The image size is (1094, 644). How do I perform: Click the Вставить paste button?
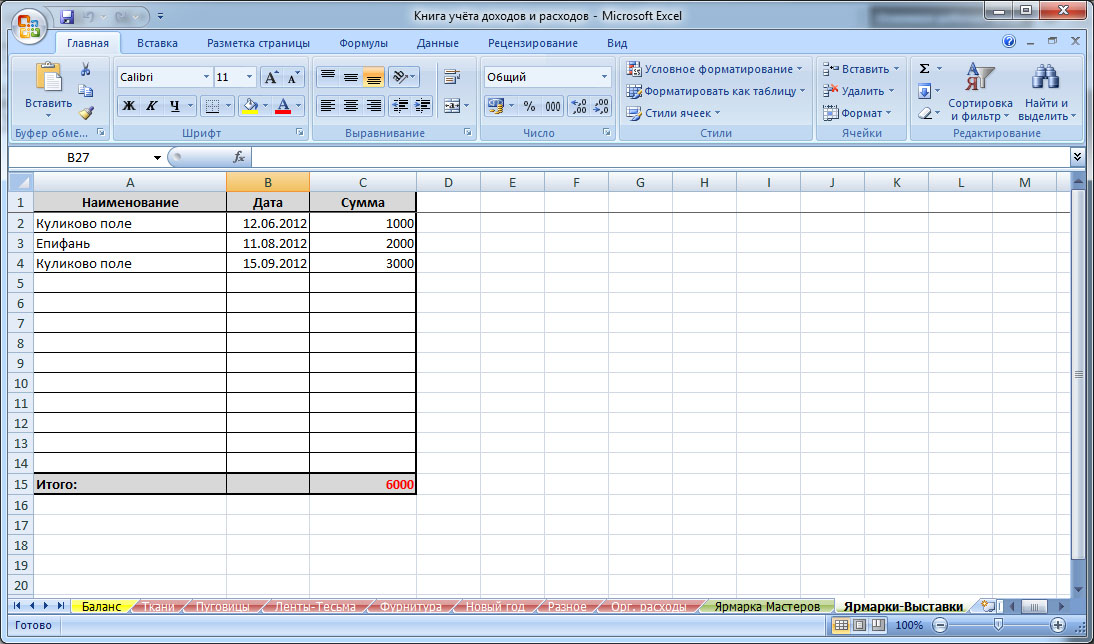pyautogui.click(x=48, y=88)
